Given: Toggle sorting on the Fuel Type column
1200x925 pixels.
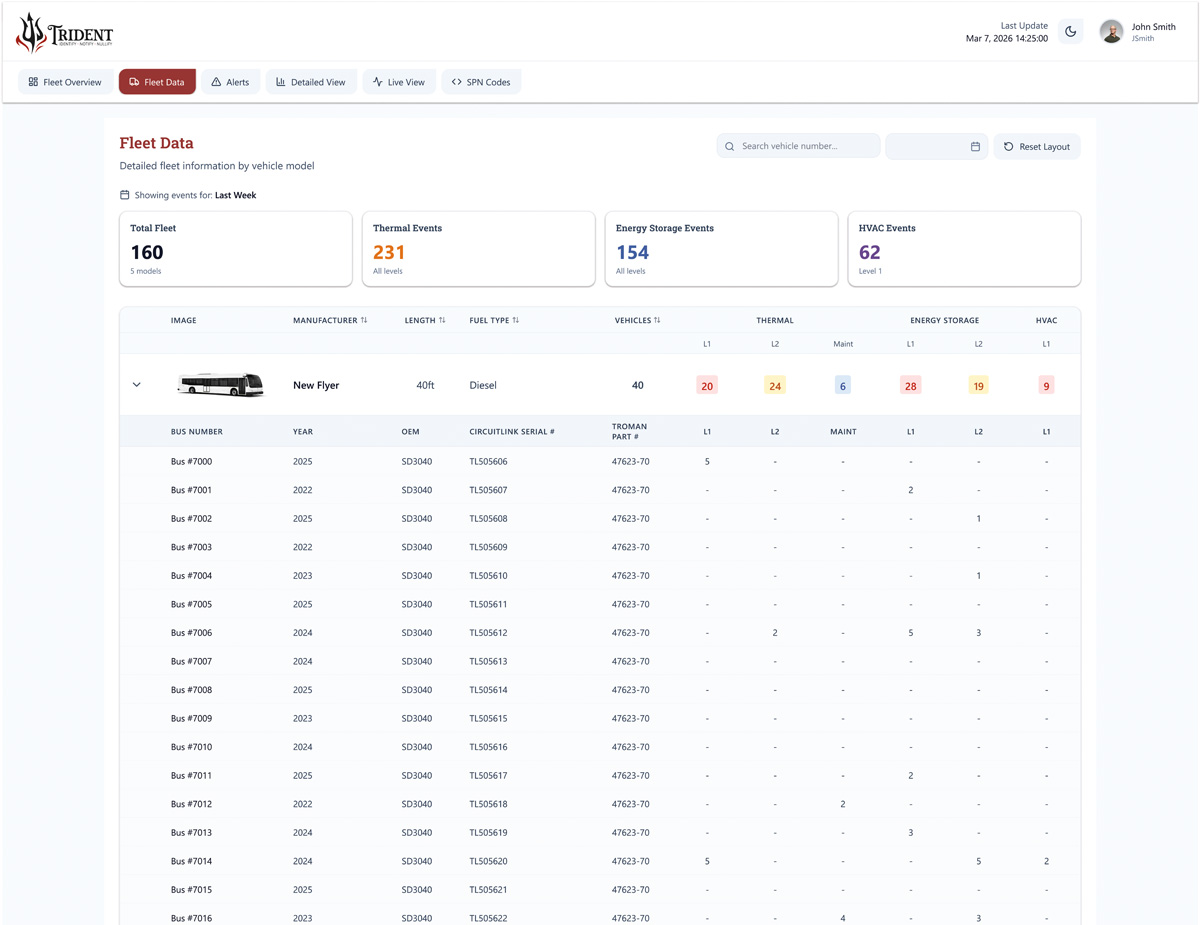Looking at the screenshot, I should [x=516, y=320].
